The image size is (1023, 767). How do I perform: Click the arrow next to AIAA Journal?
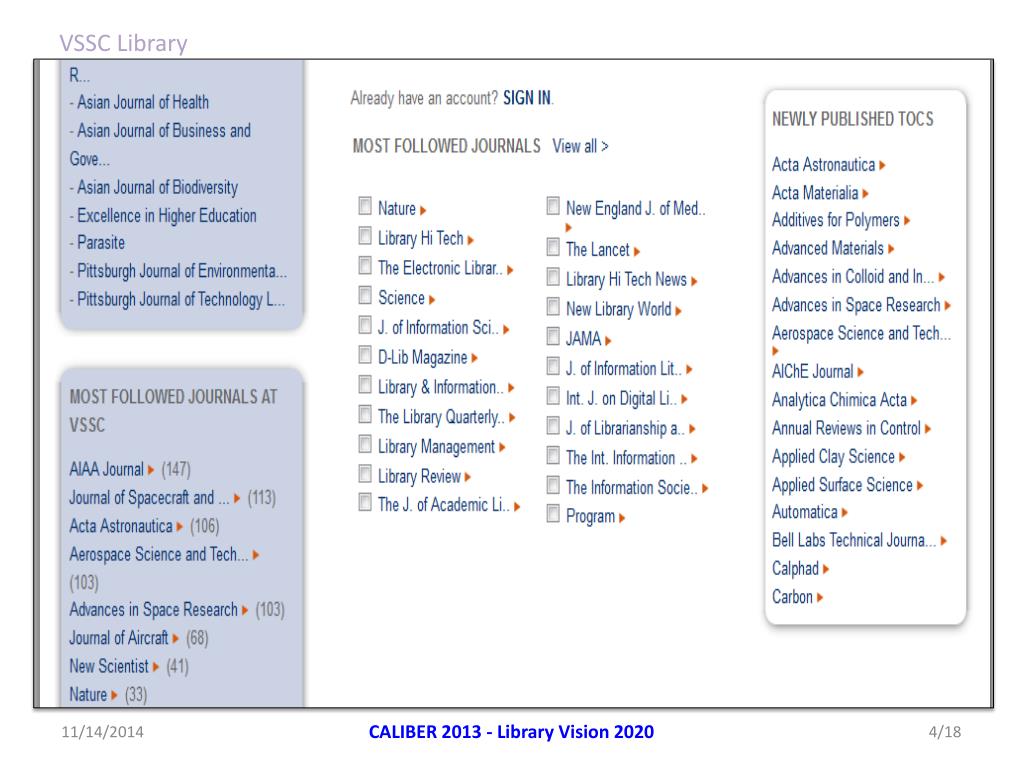click(151, 470)
